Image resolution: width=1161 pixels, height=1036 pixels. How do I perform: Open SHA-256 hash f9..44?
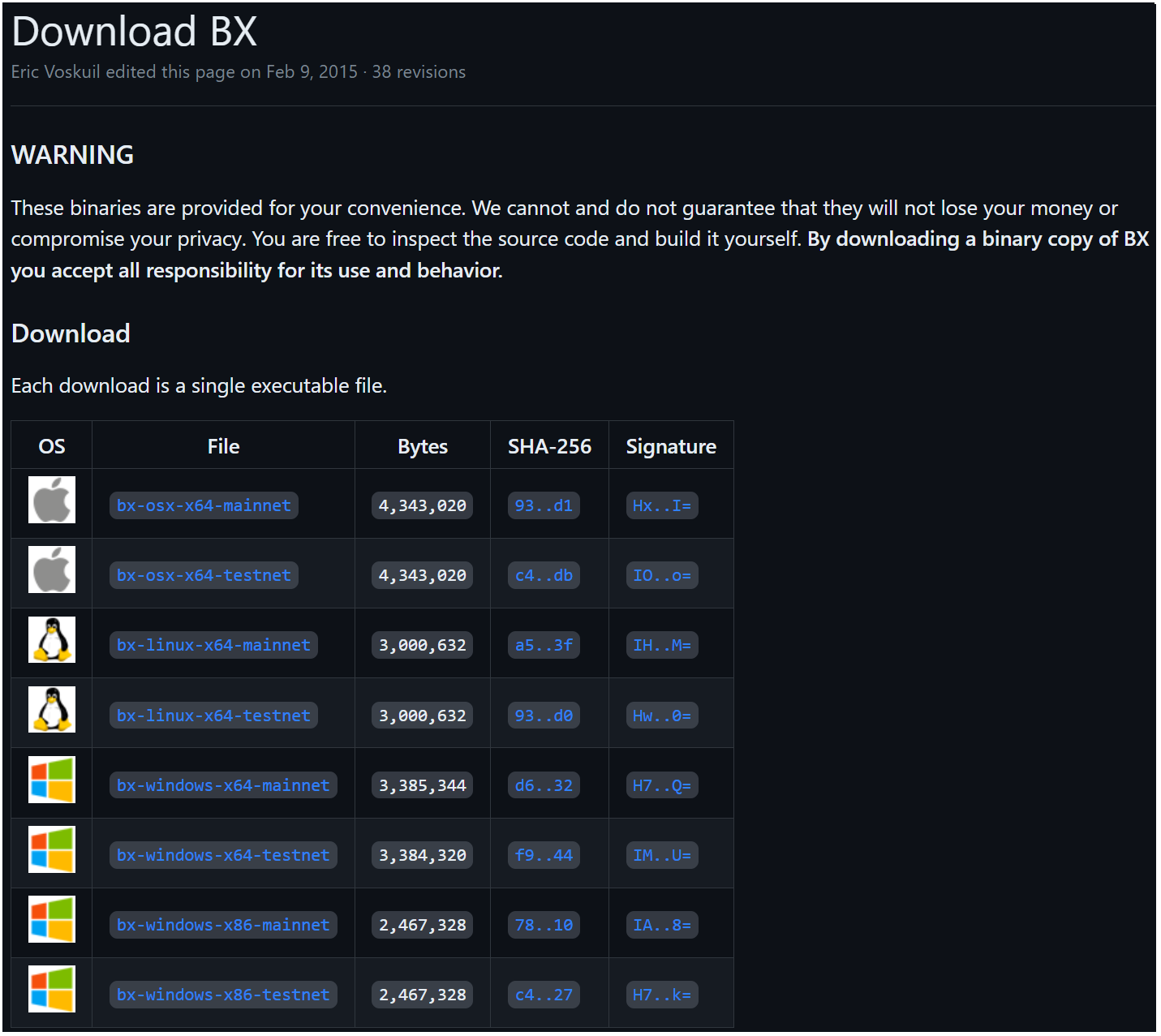point(544,855)
